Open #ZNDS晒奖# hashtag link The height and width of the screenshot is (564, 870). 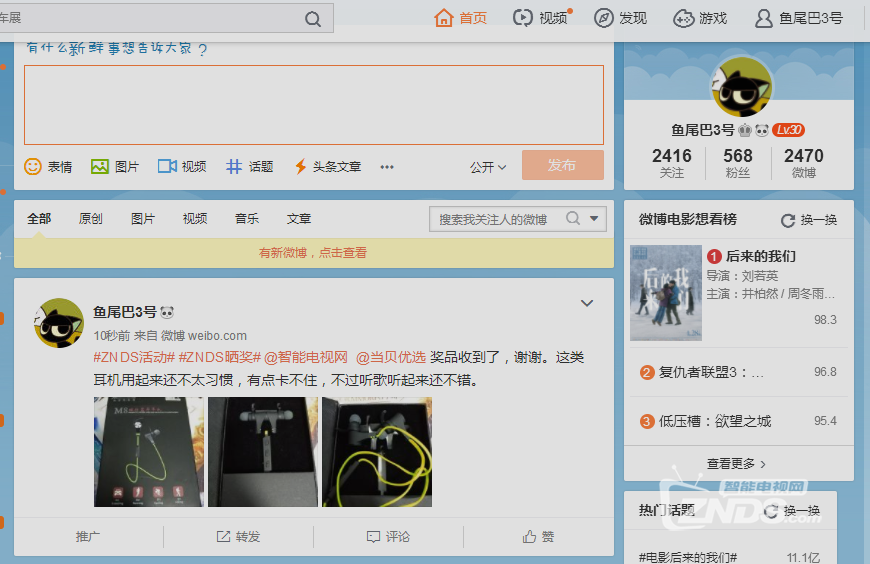click(x=220, y=357)
